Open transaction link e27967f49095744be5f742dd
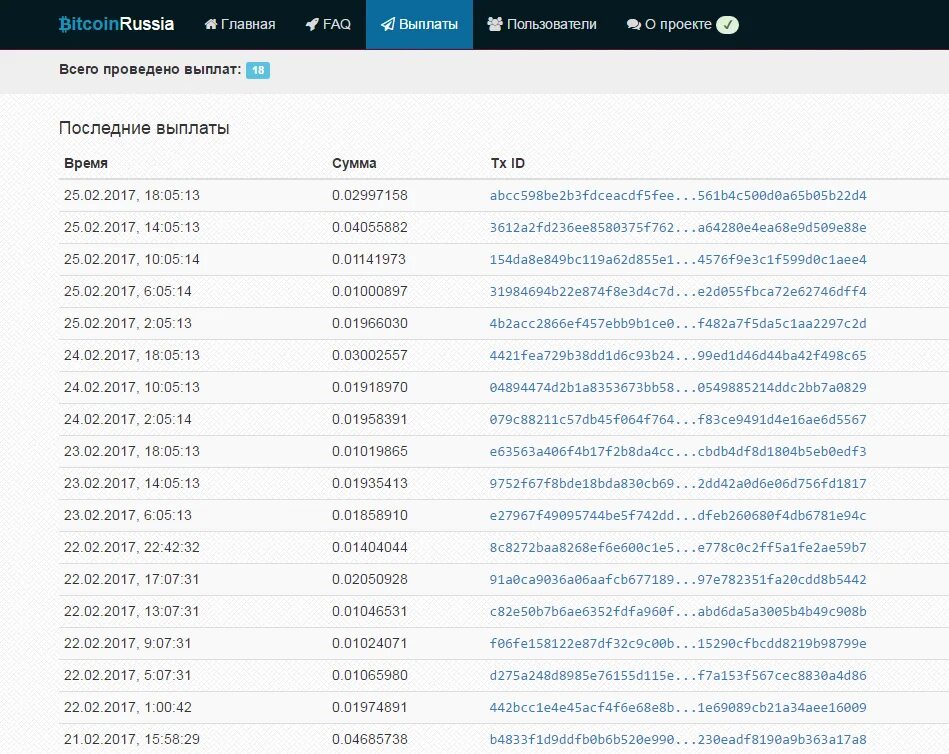Viewport: 949px width, 754px height. pos(678,516)
